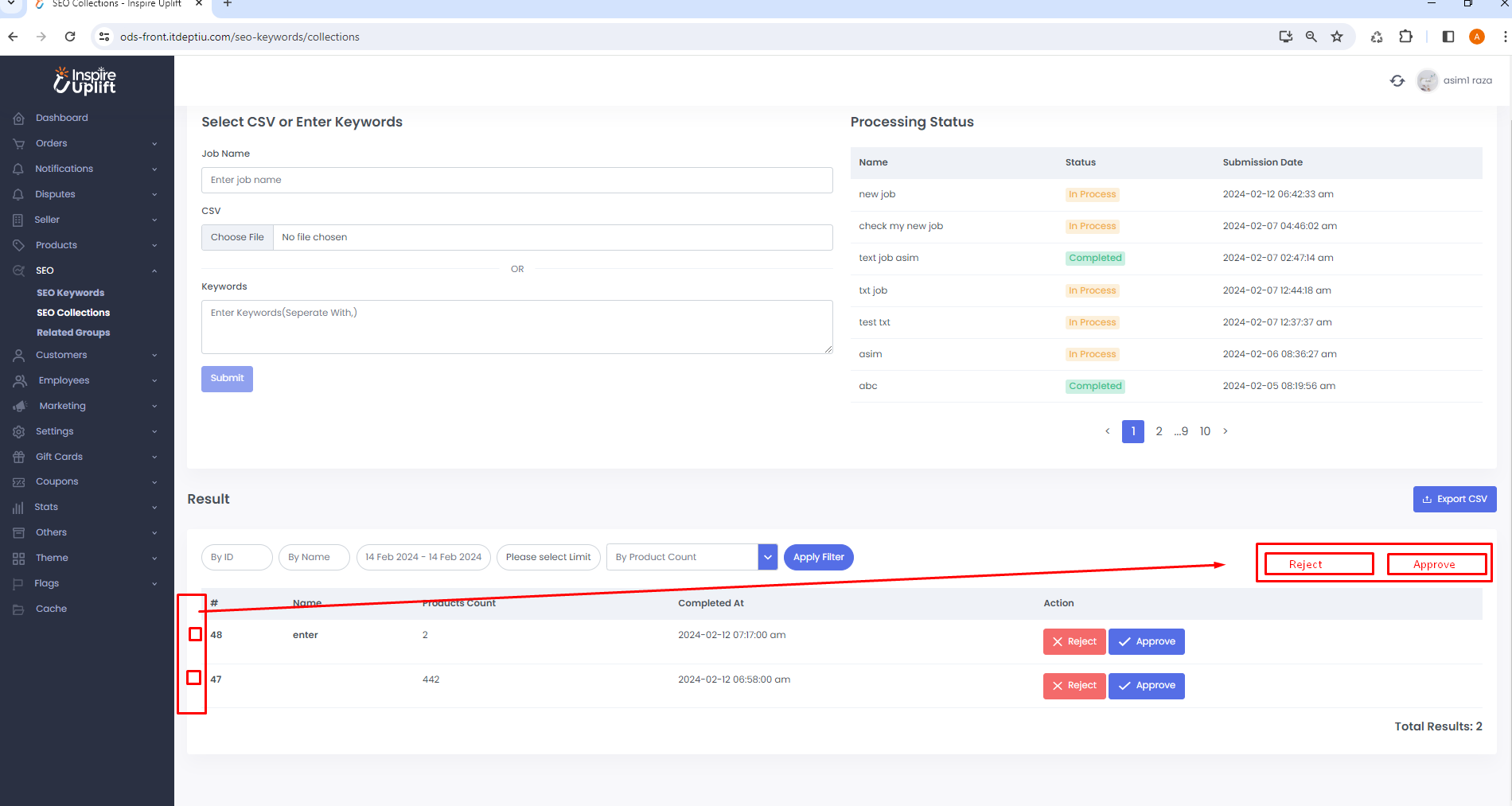Go to page 2 of Processing Status
Viewport: 1512px width, 806px height.
pos(1159,431)
